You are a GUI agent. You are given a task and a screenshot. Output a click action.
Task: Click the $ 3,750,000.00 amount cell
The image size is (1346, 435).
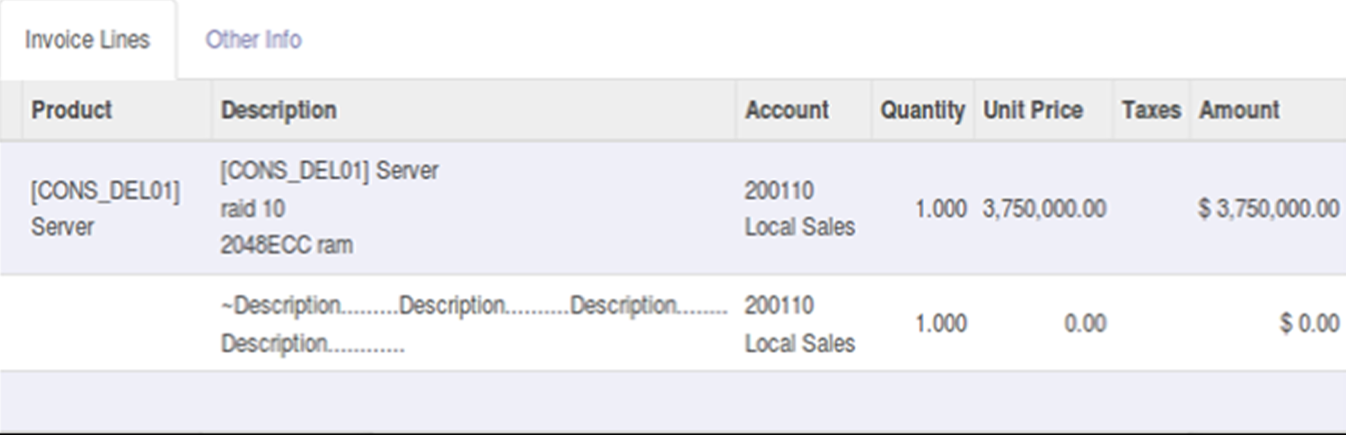pos(1268,209)
